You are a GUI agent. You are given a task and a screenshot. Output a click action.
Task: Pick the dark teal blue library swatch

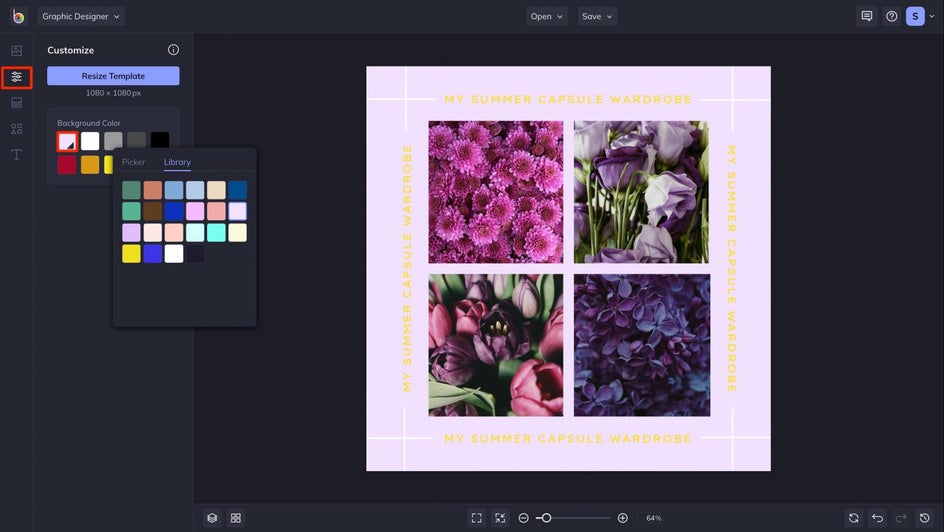point(237,190)
